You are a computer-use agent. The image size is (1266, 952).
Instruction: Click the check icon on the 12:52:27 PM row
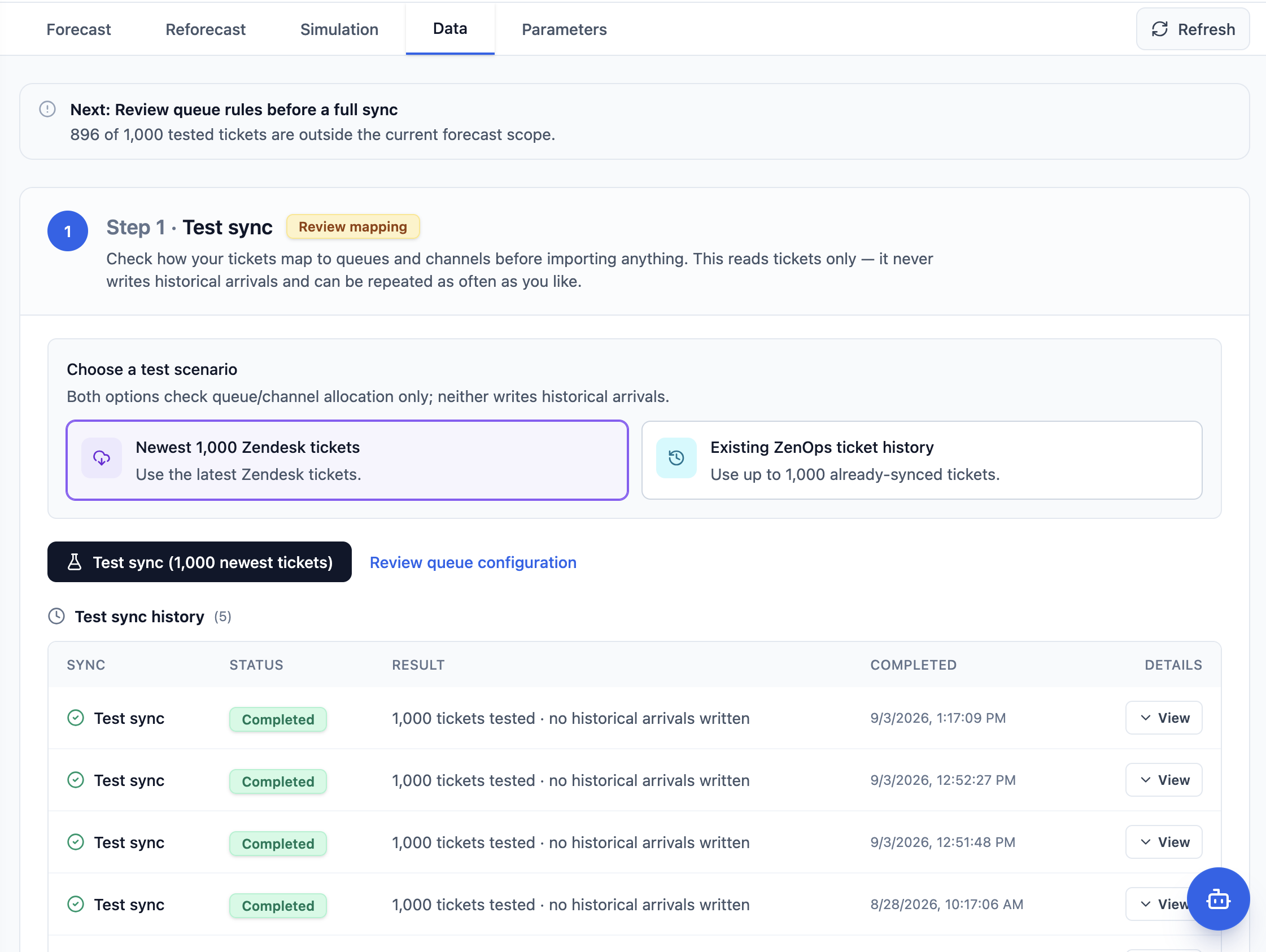pos(76,780)
